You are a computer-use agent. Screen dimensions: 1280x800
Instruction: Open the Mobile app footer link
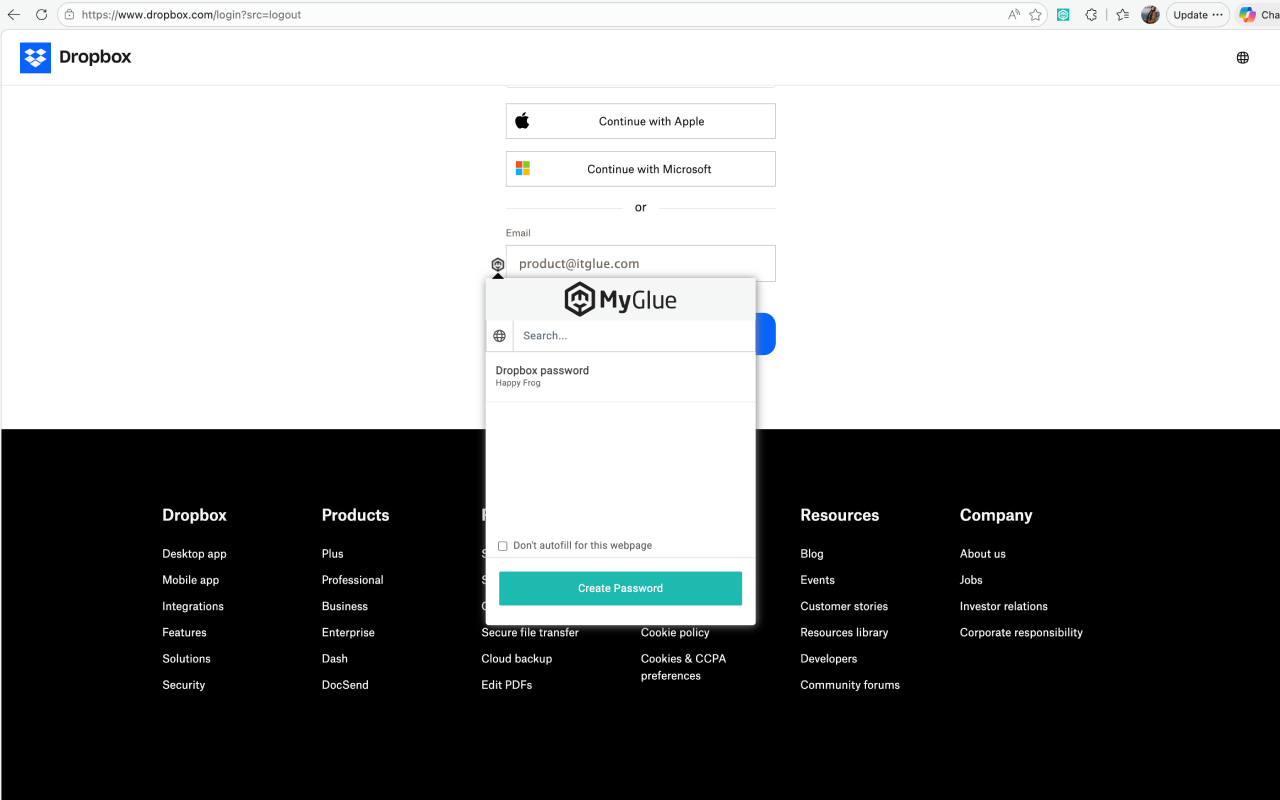tap(190, 580)
